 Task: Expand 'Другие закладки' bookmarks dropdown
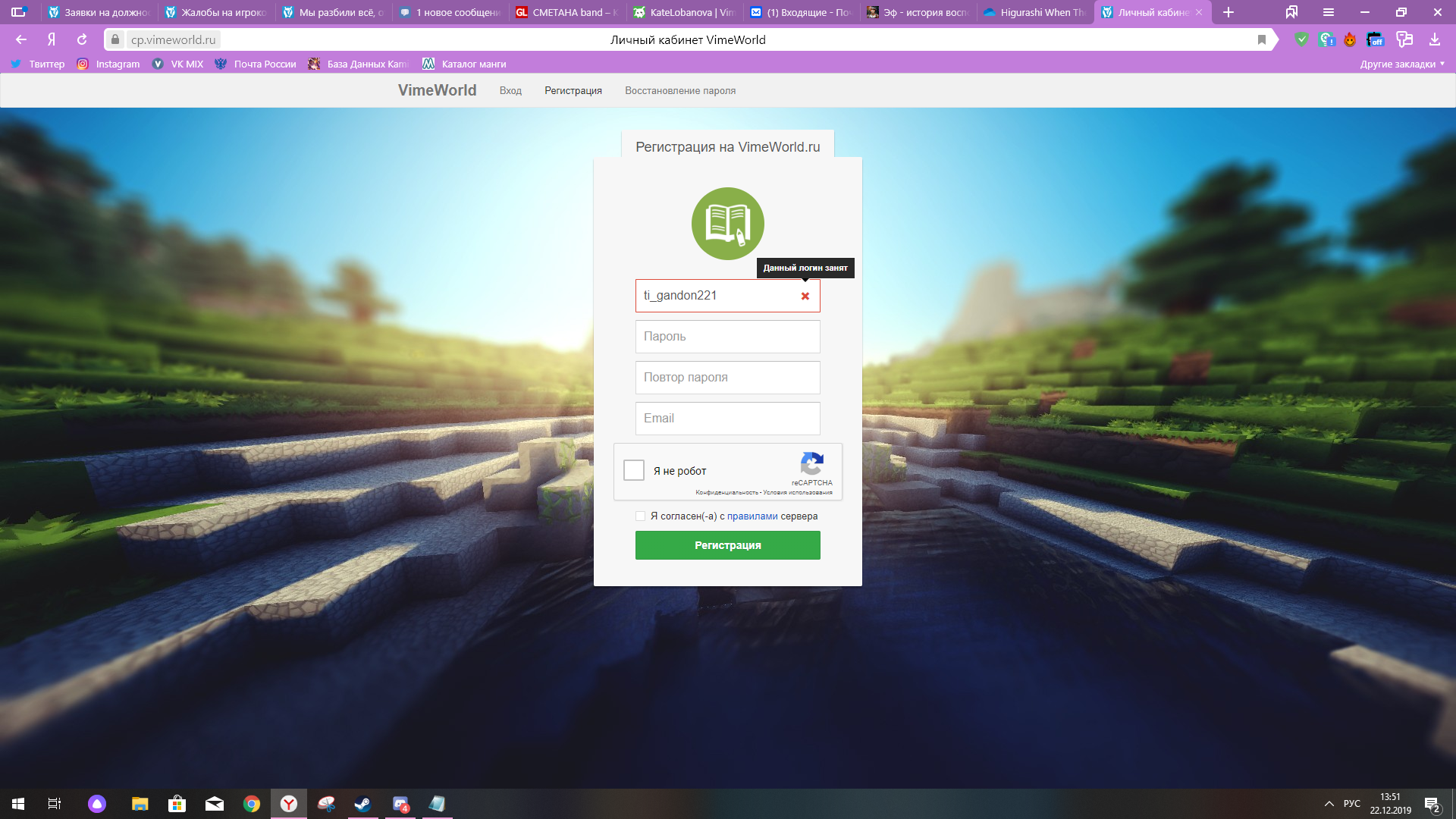1402,64
